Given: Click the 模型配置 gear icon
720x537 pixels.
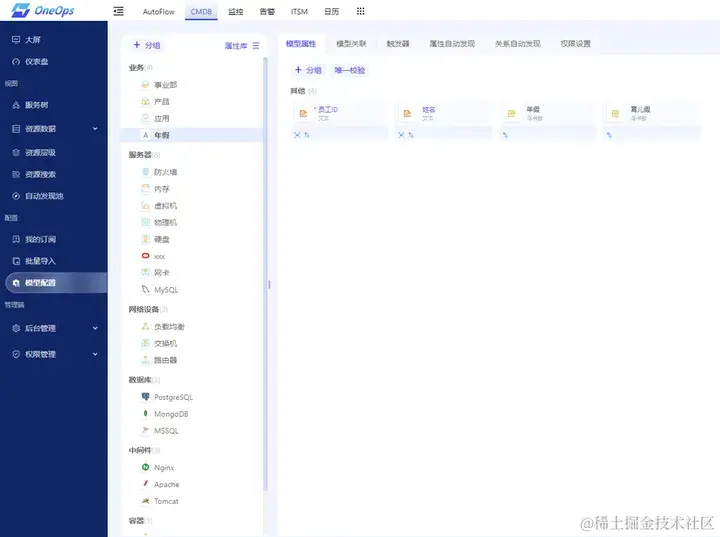Looking at the screenshot, I should (x=16, y=283).
